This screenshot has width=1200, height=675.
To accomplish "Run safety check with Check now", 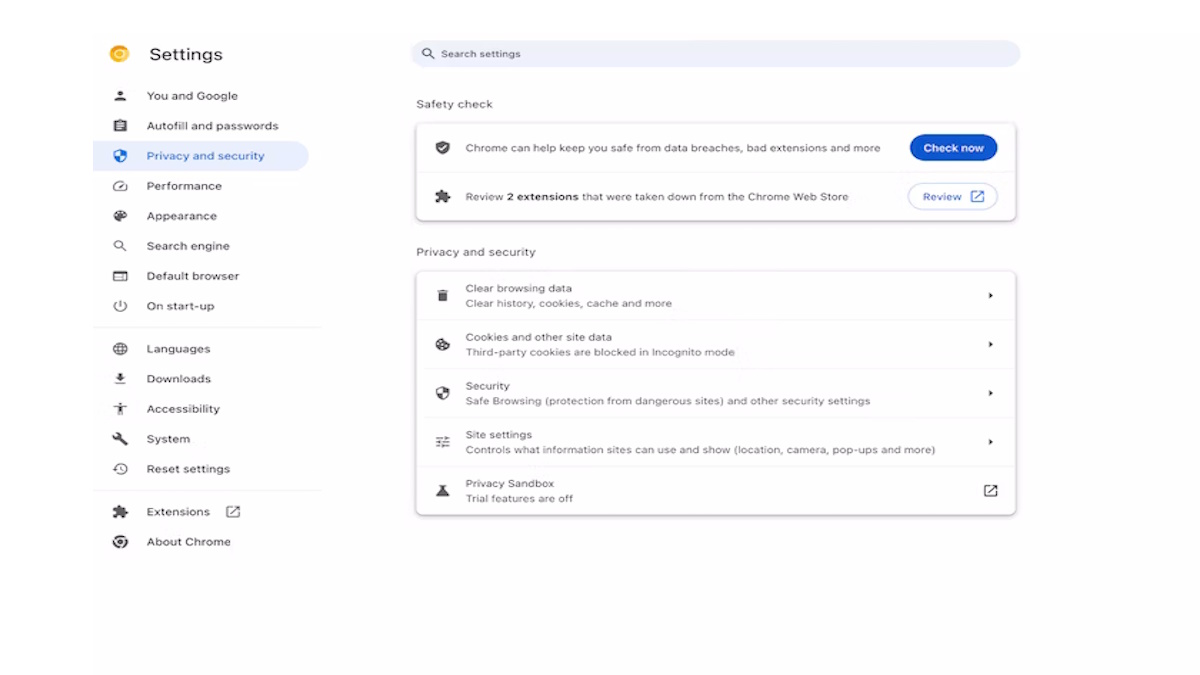I will pos(953,148).
